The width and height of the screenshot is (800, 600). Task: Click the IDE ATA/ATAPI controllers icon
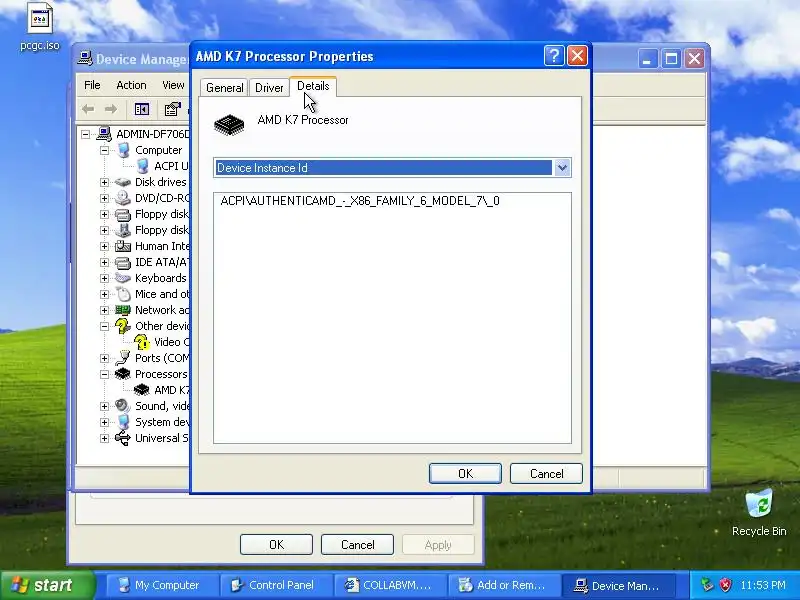point(122,262)
